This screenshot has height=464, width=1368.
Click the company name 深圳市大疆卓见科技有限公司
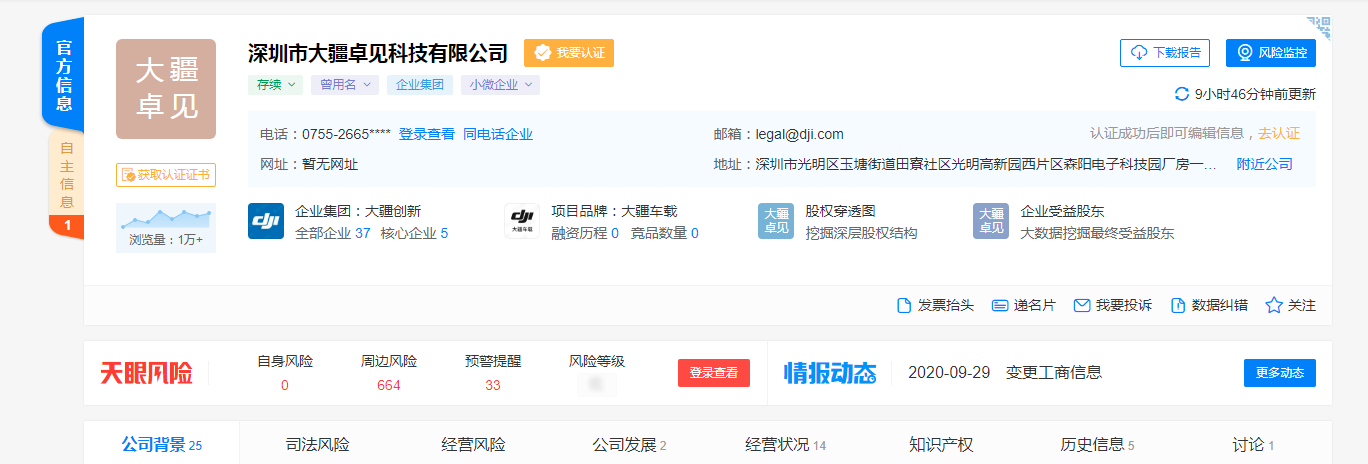(378, 53)
